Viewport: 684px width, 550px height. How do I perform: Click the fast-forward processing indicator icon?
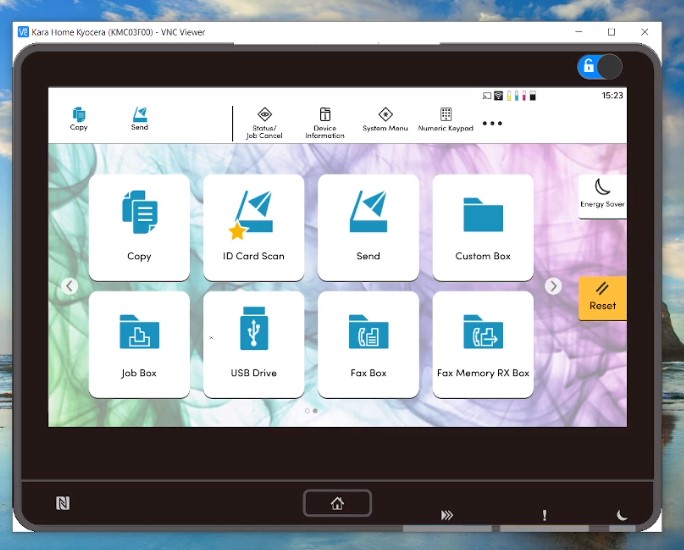coord(447,515)
